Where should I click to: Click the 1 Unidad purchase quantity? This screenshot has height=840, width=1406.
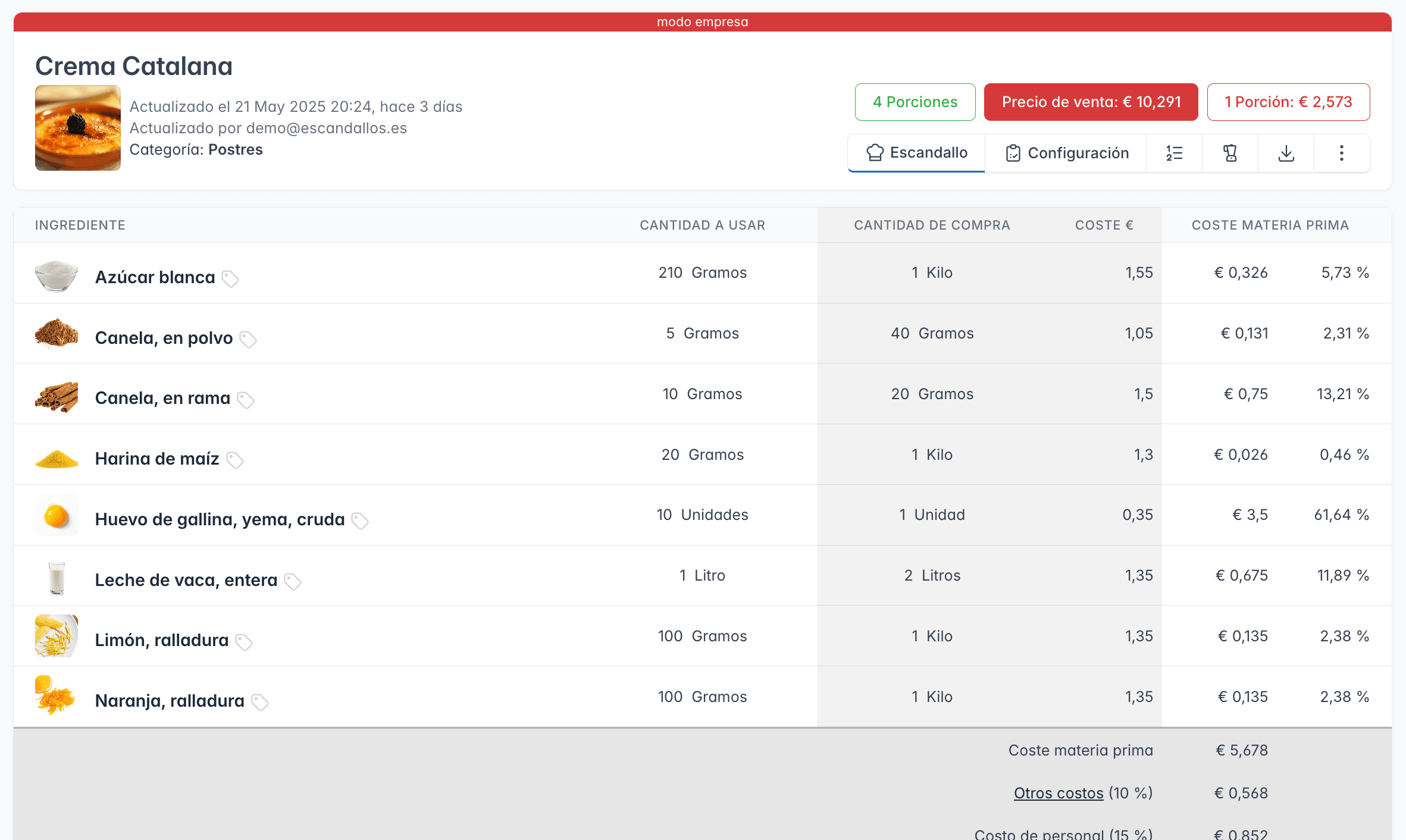point(932,515)
